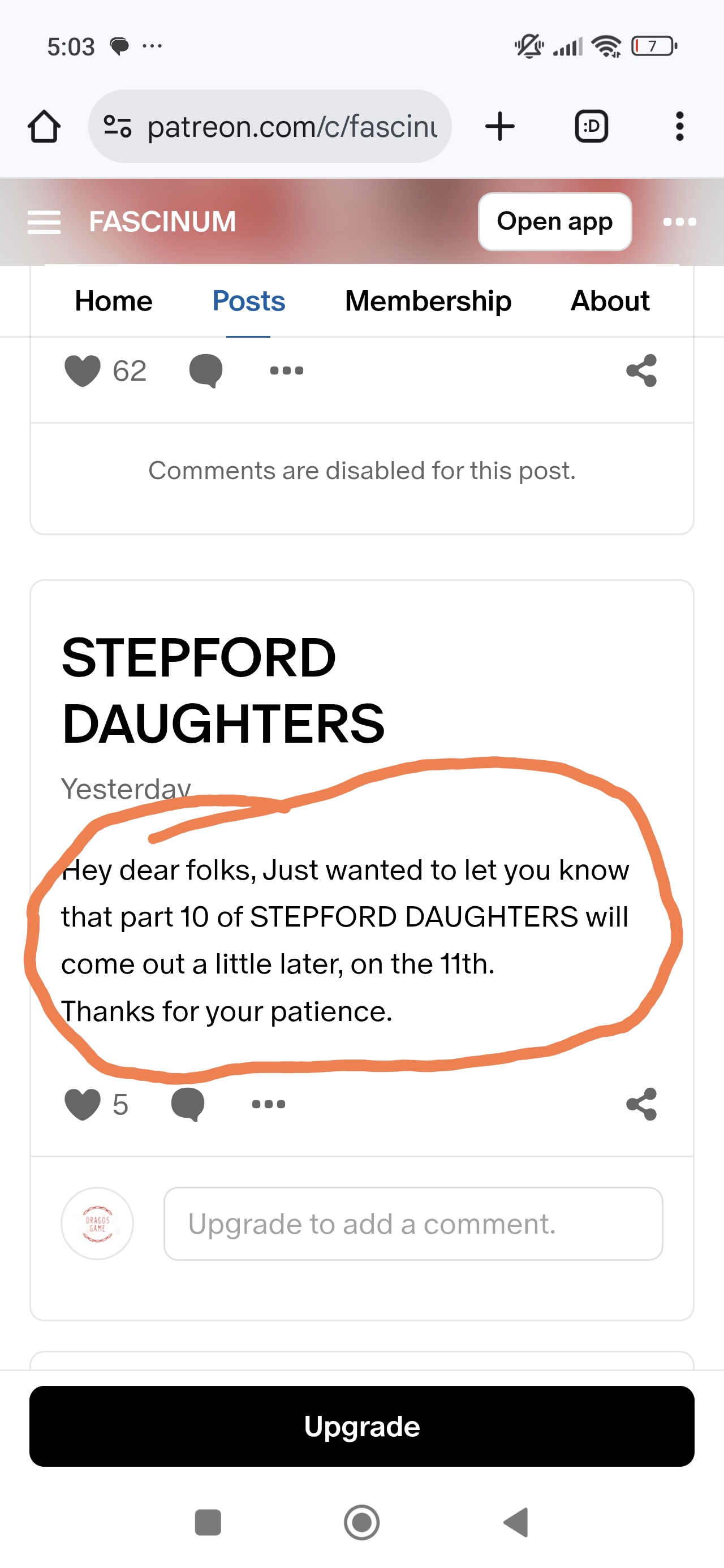The image size is (724, 1568).
Task: Open a new browser tab
Action: pos(500,127)
